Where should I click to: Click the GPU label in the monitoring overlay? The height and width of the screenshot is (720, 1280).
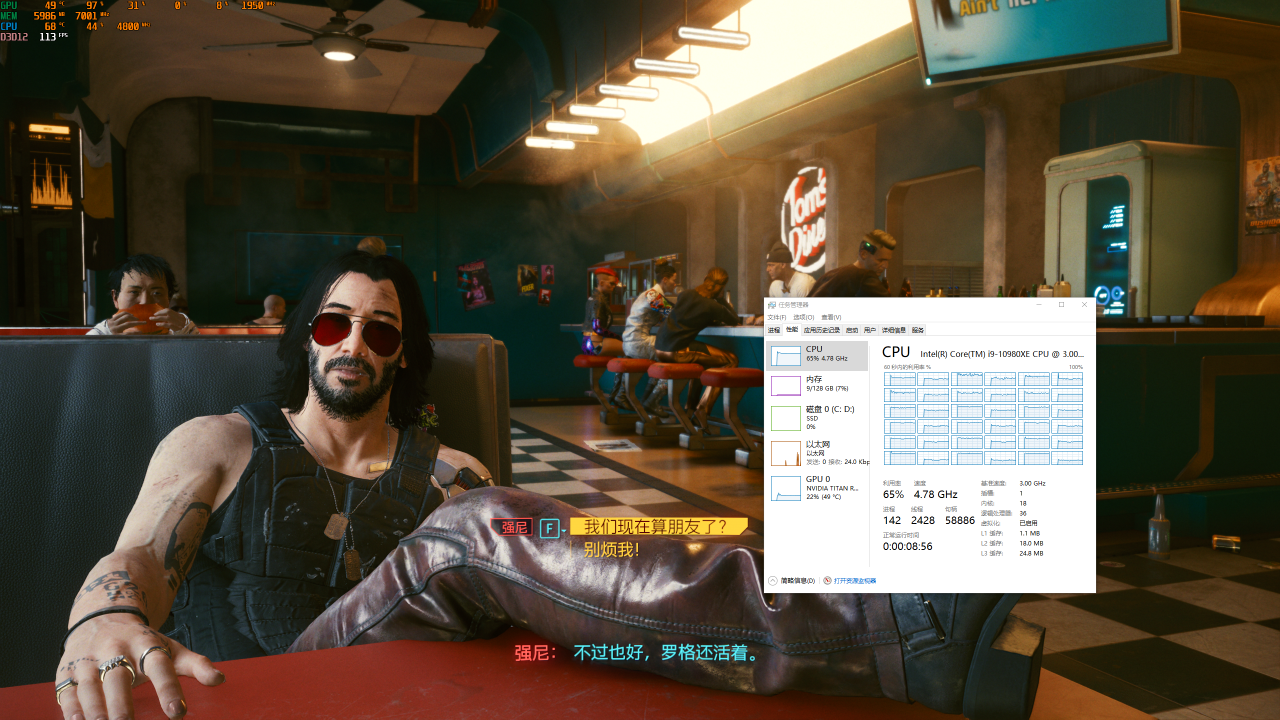coord(9,5)
